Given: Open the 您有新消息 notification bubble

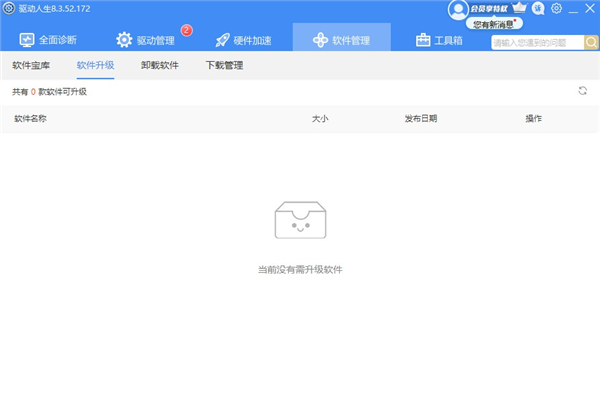Looking at the screenshot, I should [x=494, y=24].
